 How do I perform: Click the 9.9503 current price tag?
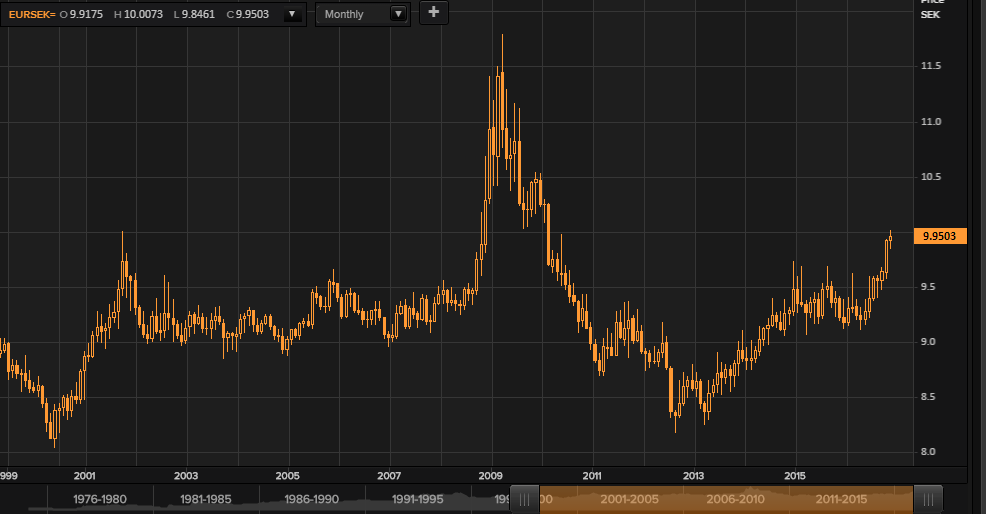(939, 236)
